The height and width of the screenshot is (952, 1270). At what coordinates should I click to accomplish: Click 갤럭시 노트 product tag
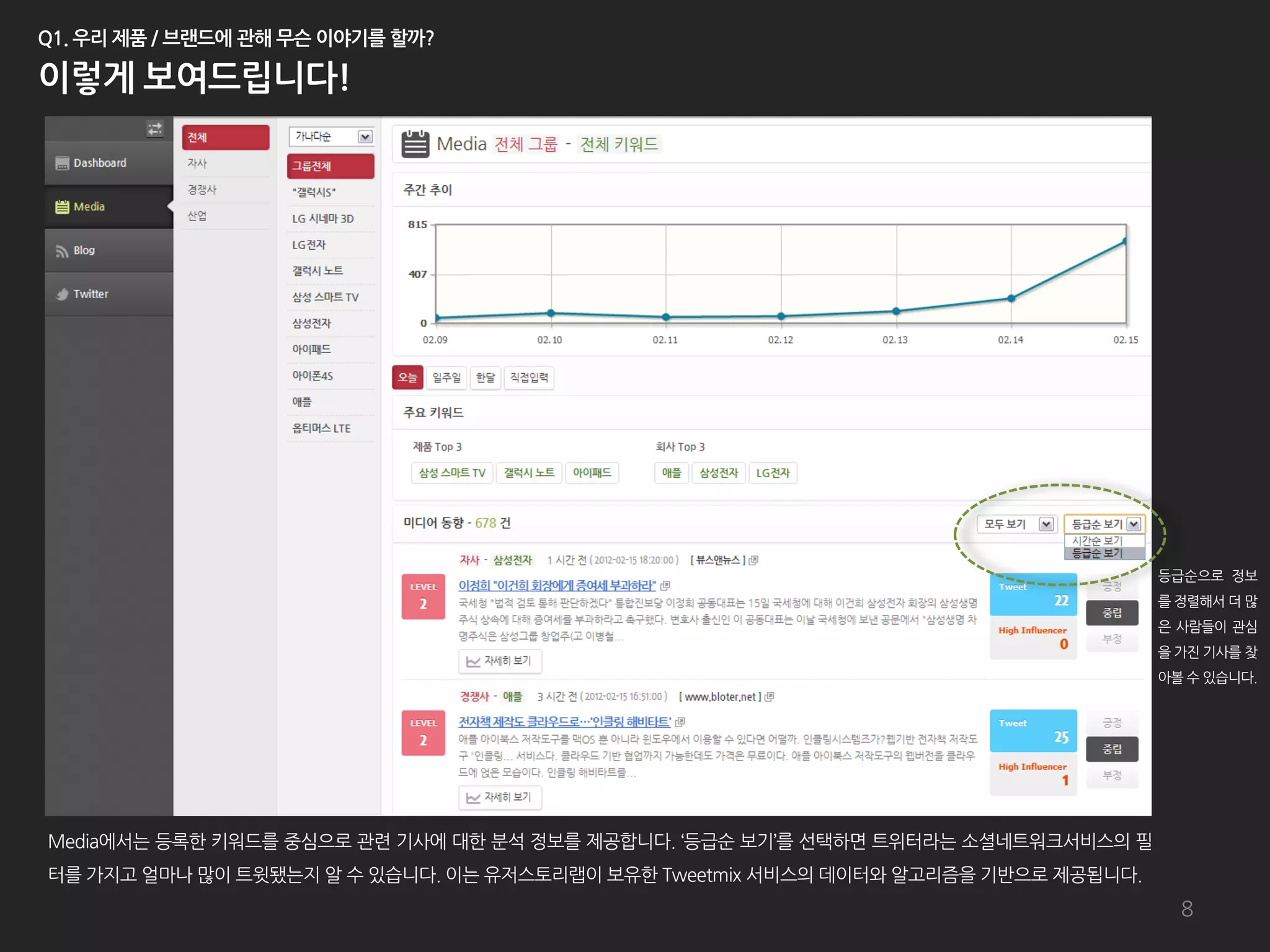(529, 473)
